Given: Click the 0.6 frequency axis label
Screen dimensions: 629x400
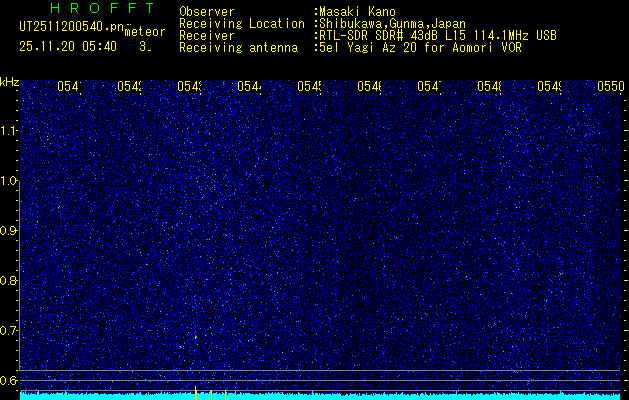Looking at the screenshot, I should pos(9,380).
